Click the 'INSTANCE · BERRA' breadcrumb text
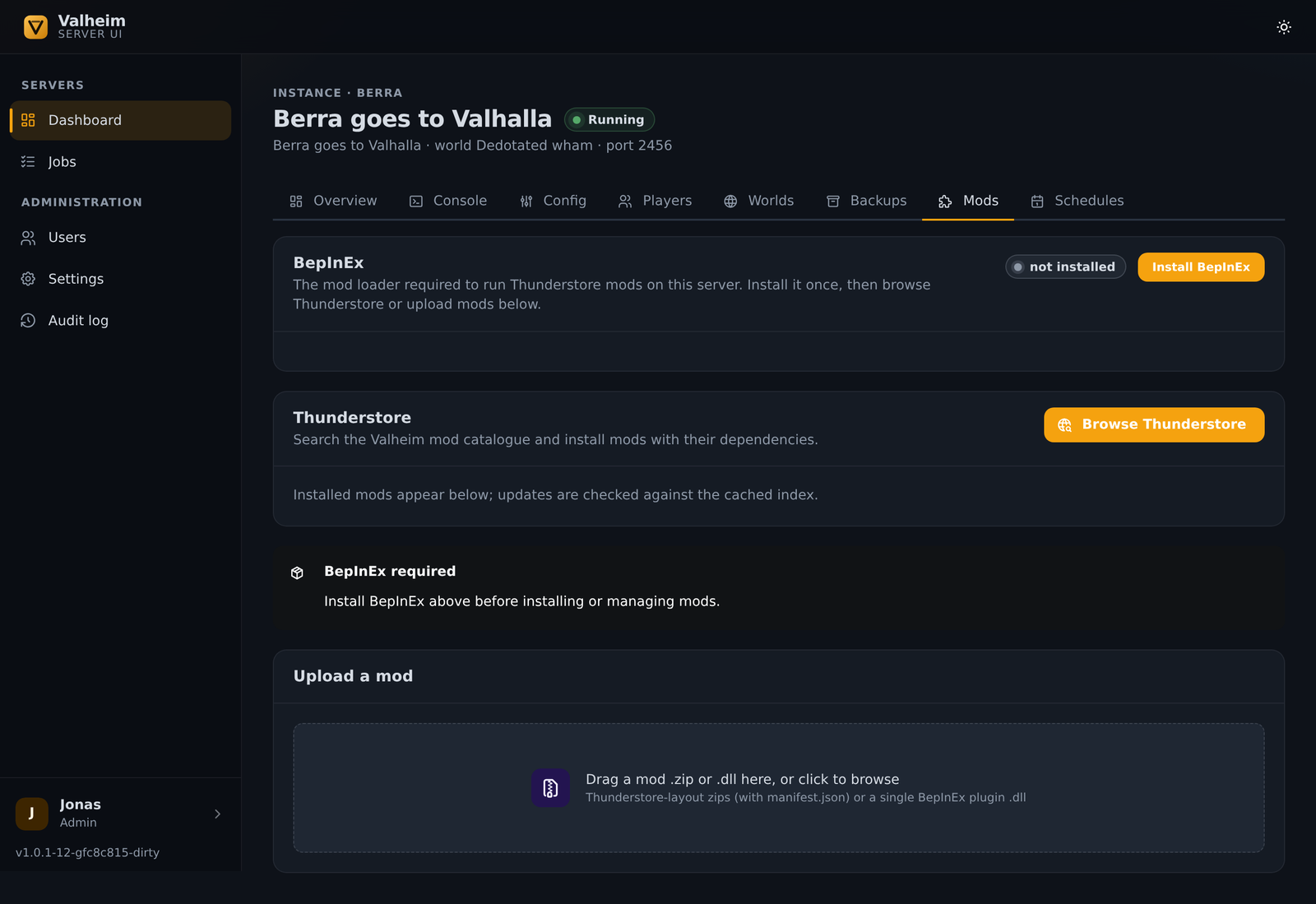Image resolution: width=1316 pixels, height=904 pixels. (x=337, y=93)
